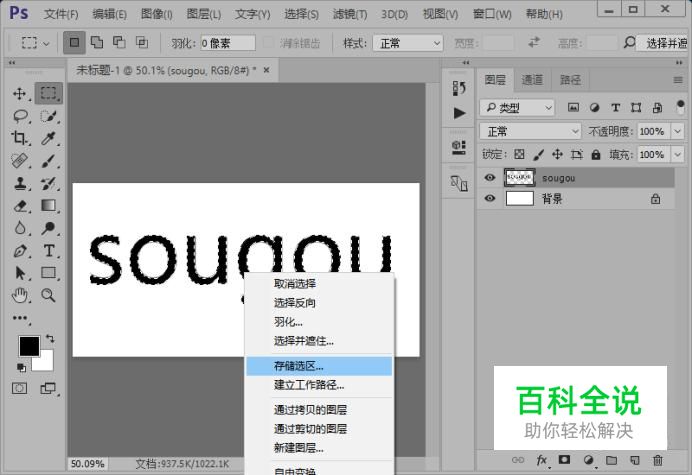Screen dimensions: 692x475
Task: Select the Gradient tool
Action: coord(49,206)
